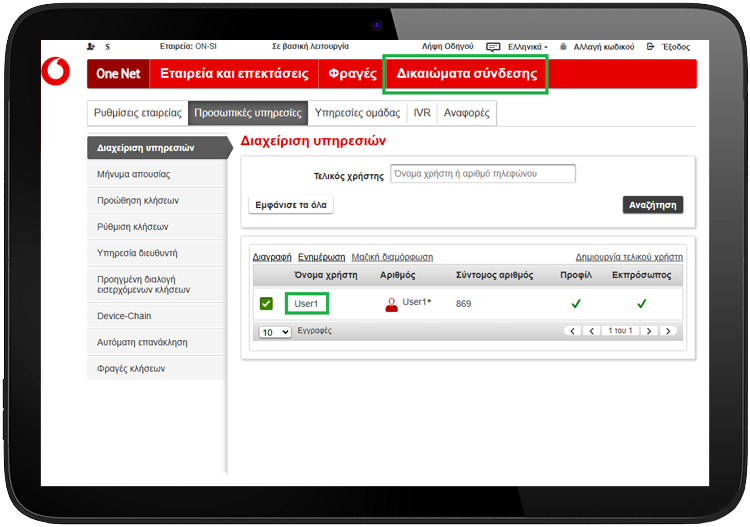
Task: Go to first page of results
Action: point(573,331)
